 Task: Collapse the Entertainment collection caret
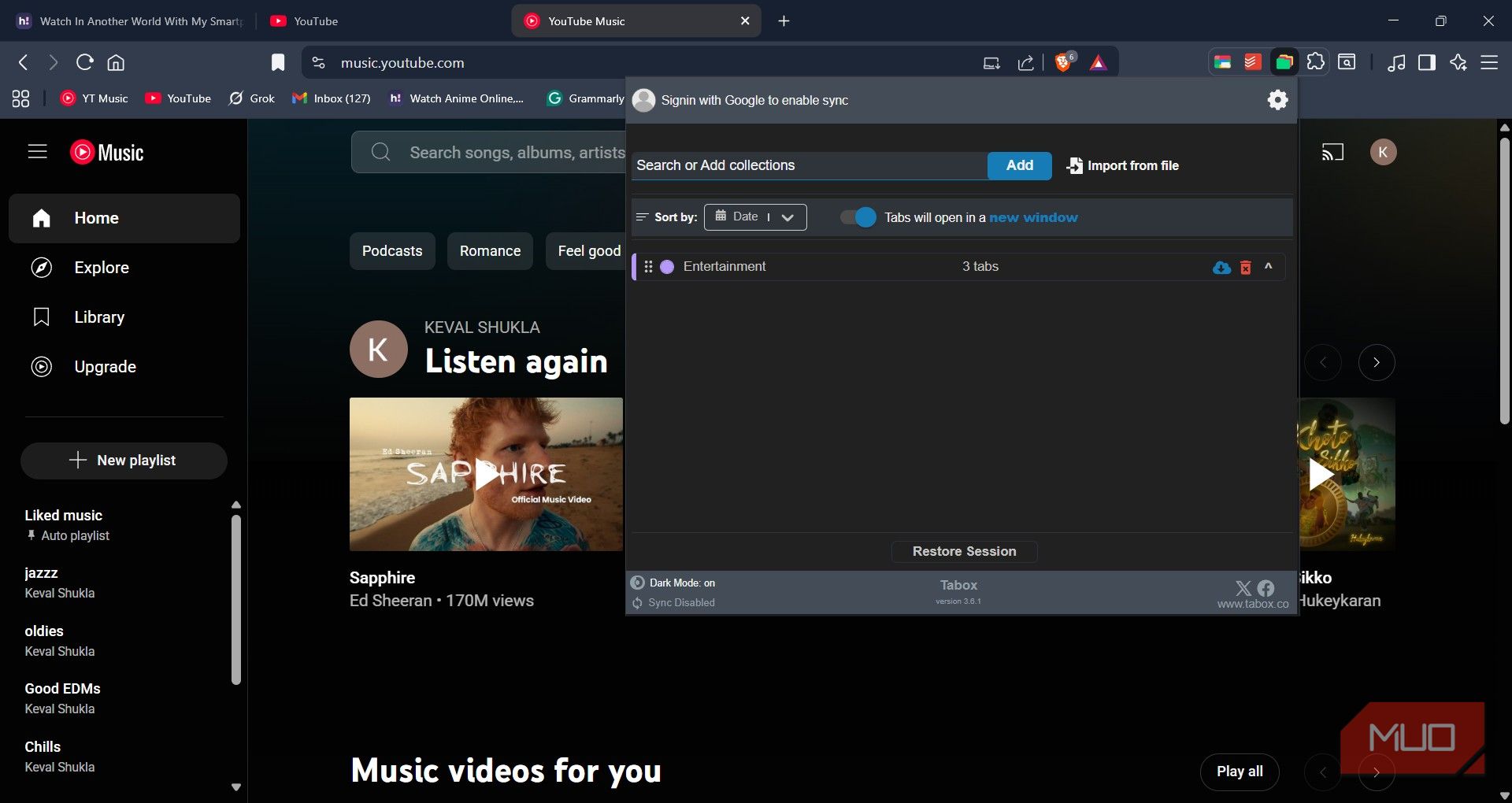[1269, 267]
